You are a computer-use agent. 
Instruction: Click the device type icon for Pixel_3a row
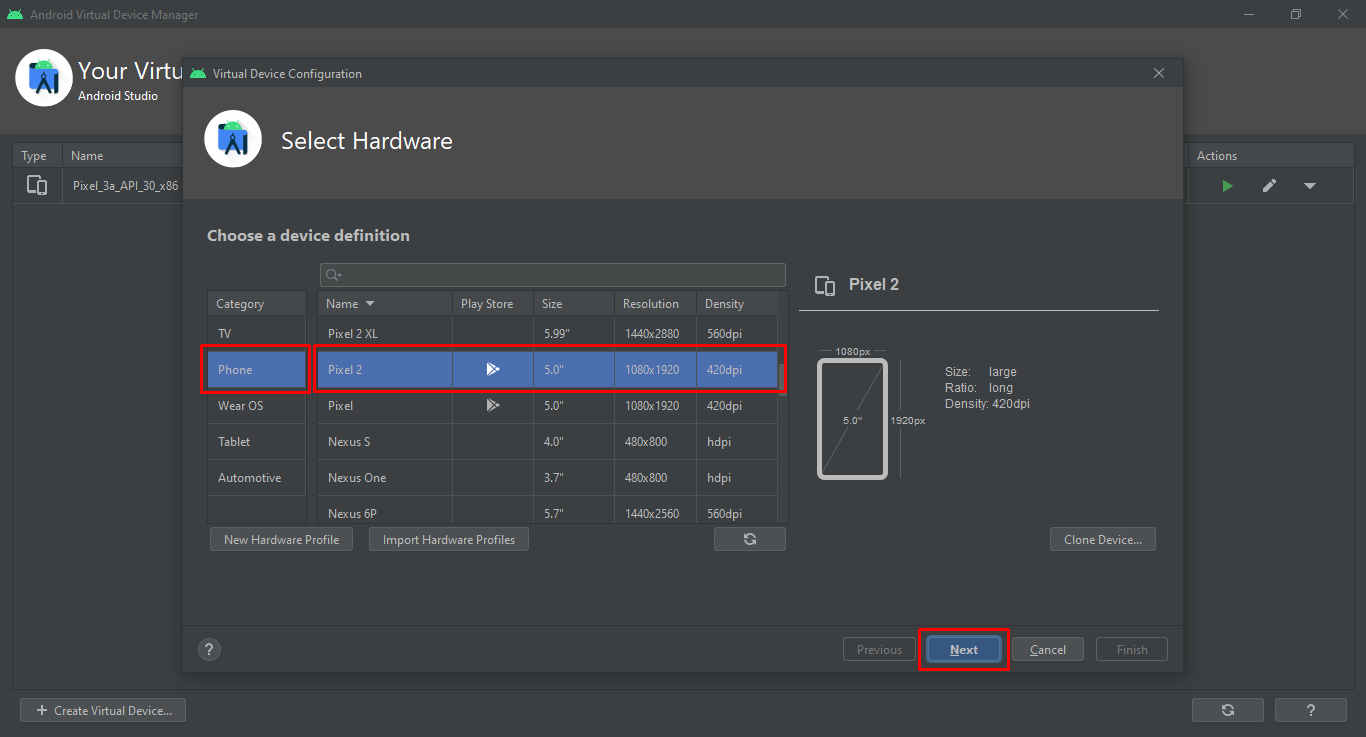pos(37,185)
